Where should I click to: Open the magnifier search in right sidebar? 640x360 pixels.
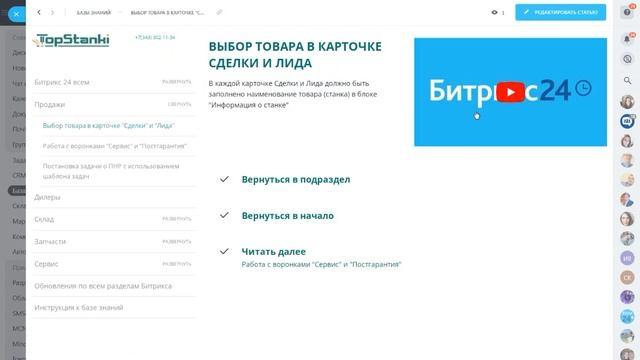627,80
